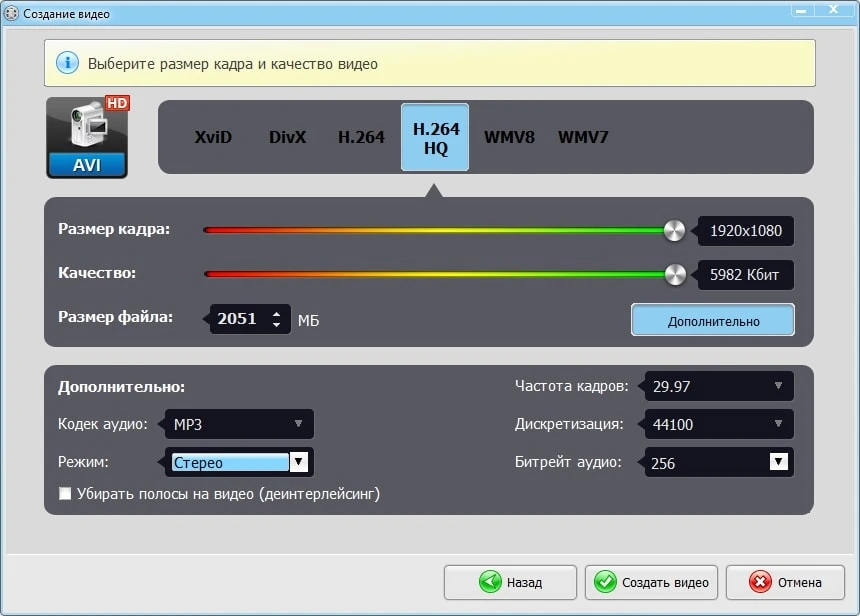The height and width of the screenshot is (616, 860).
Task: Click the Размер кадра slider handle
Action: tap(675, 231)
